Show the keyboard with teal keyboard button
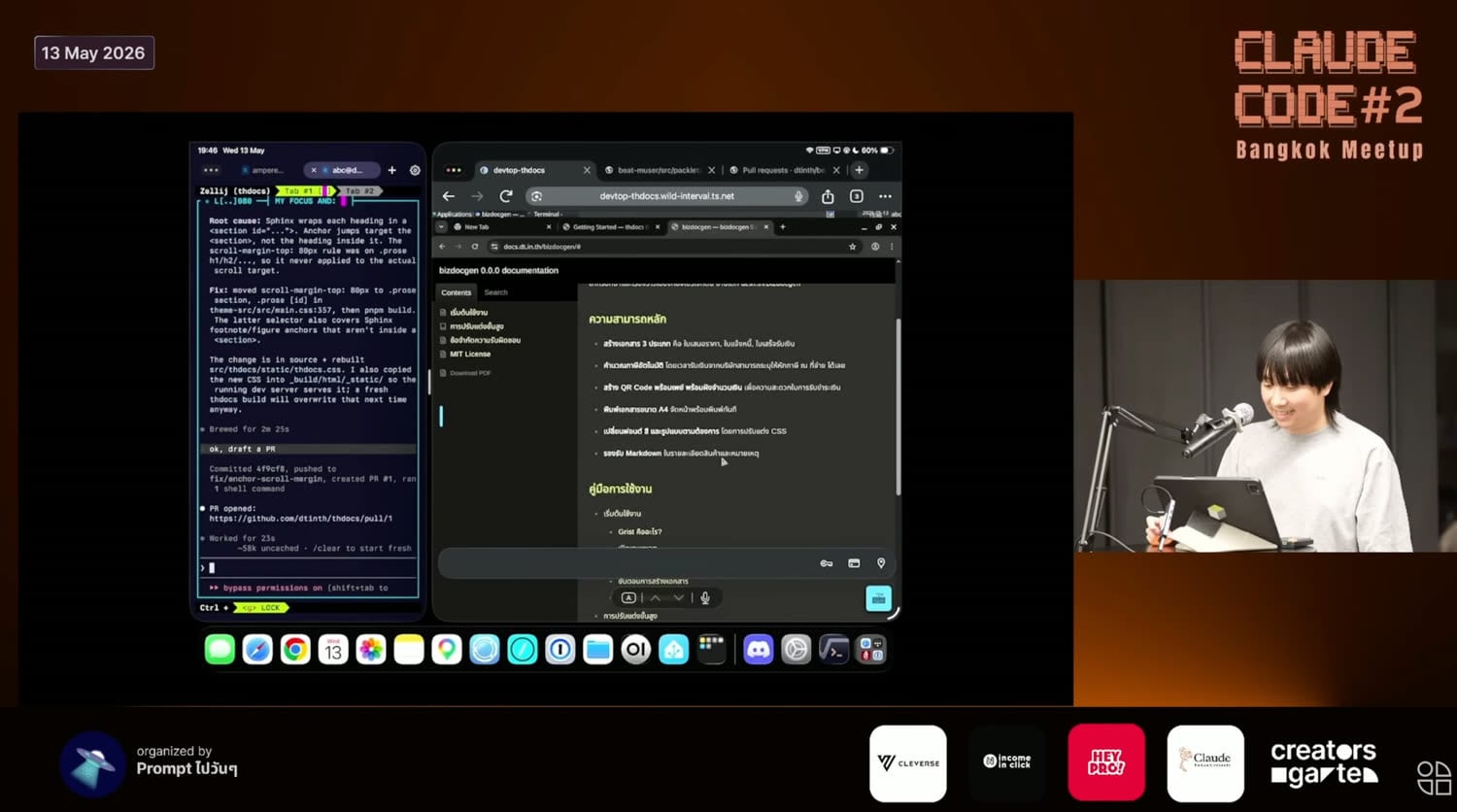This screenshot has height=812, width=1457. click(878, 598)
